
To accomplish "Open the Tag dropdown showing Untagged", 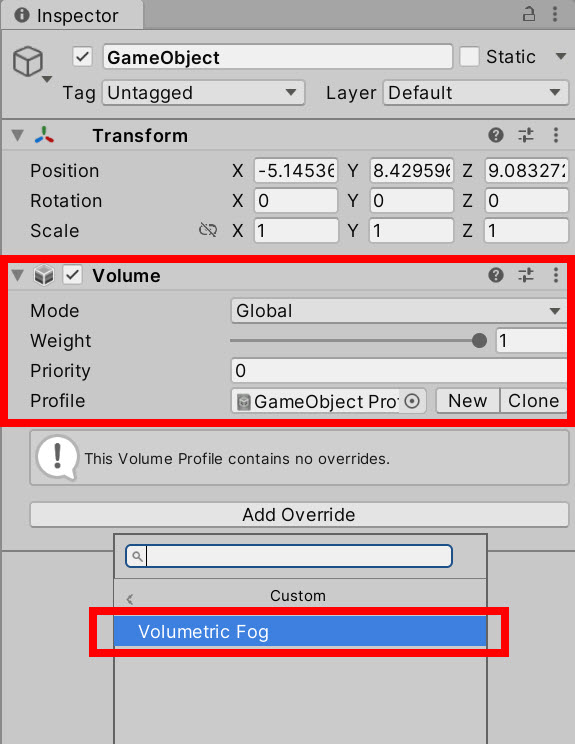I will (x=203, y=93).
